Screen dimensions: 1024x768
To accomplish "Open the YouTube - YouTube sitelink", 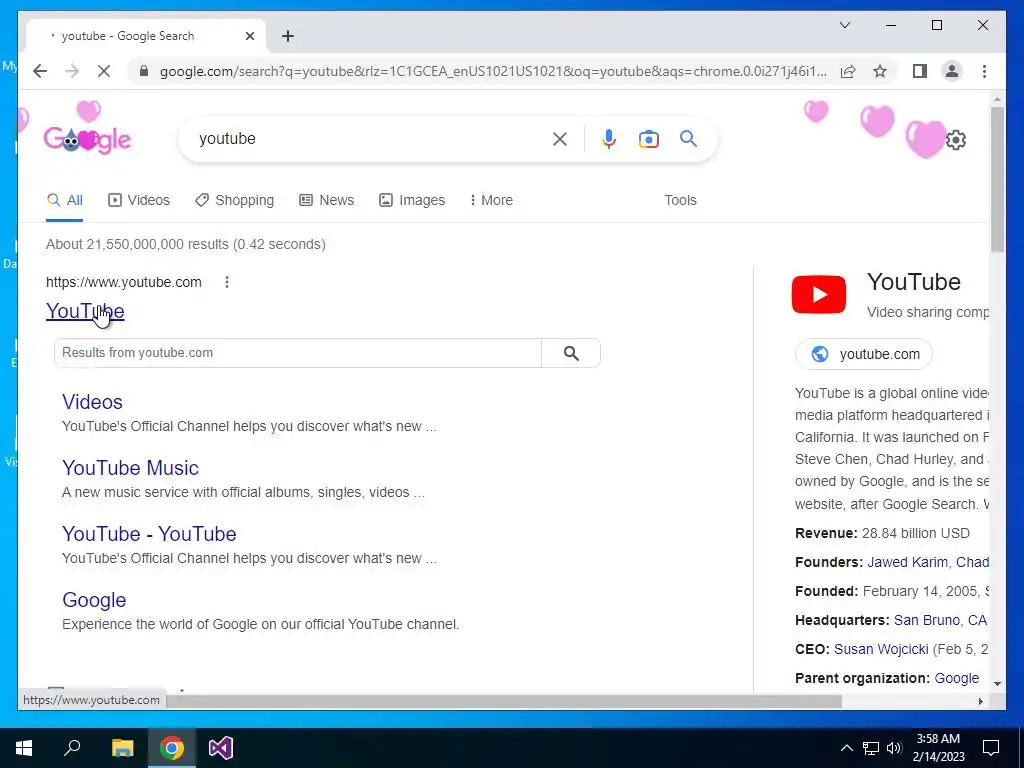I will click(x=149, y=534).
